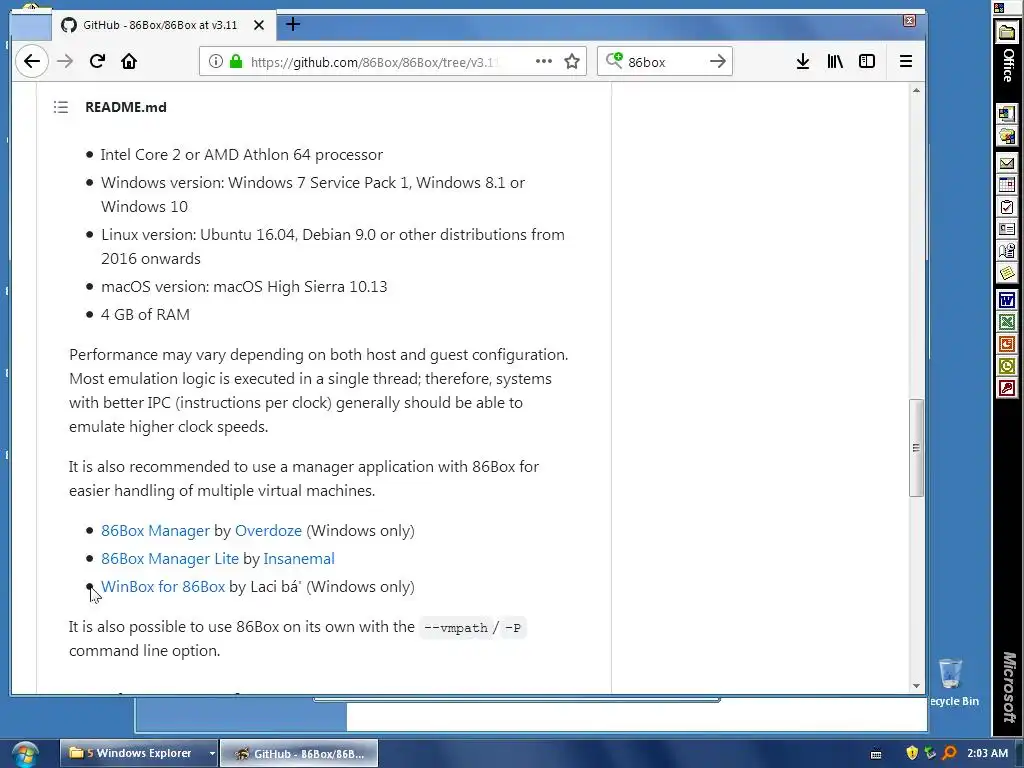Reload the current GitHub page
The image size is (1024, 768).
(x=97, y=61)
